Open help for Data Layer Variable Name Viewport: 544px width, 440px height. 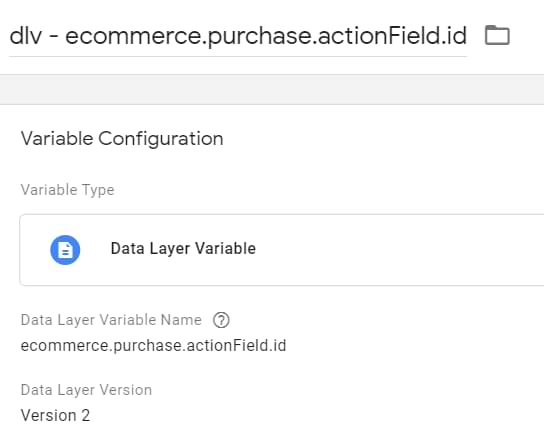pos(221,320)
